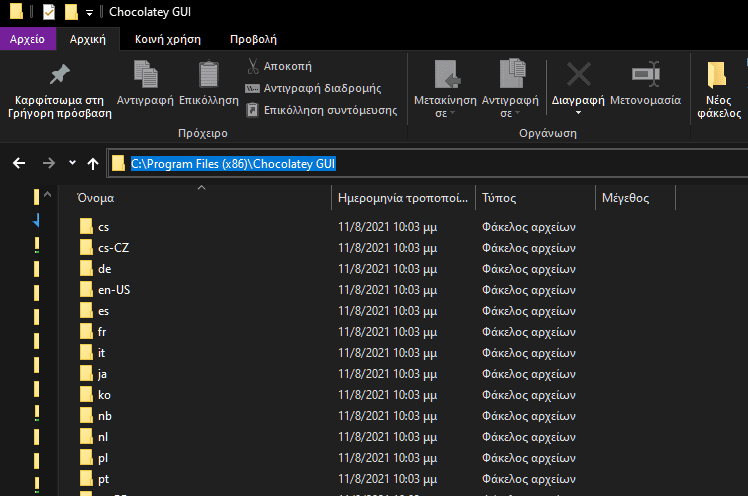Select the fr folder icon
Image resolution: width=748 pixels, height=496 pixels.
pyautogui.click(x=86, y=331)
